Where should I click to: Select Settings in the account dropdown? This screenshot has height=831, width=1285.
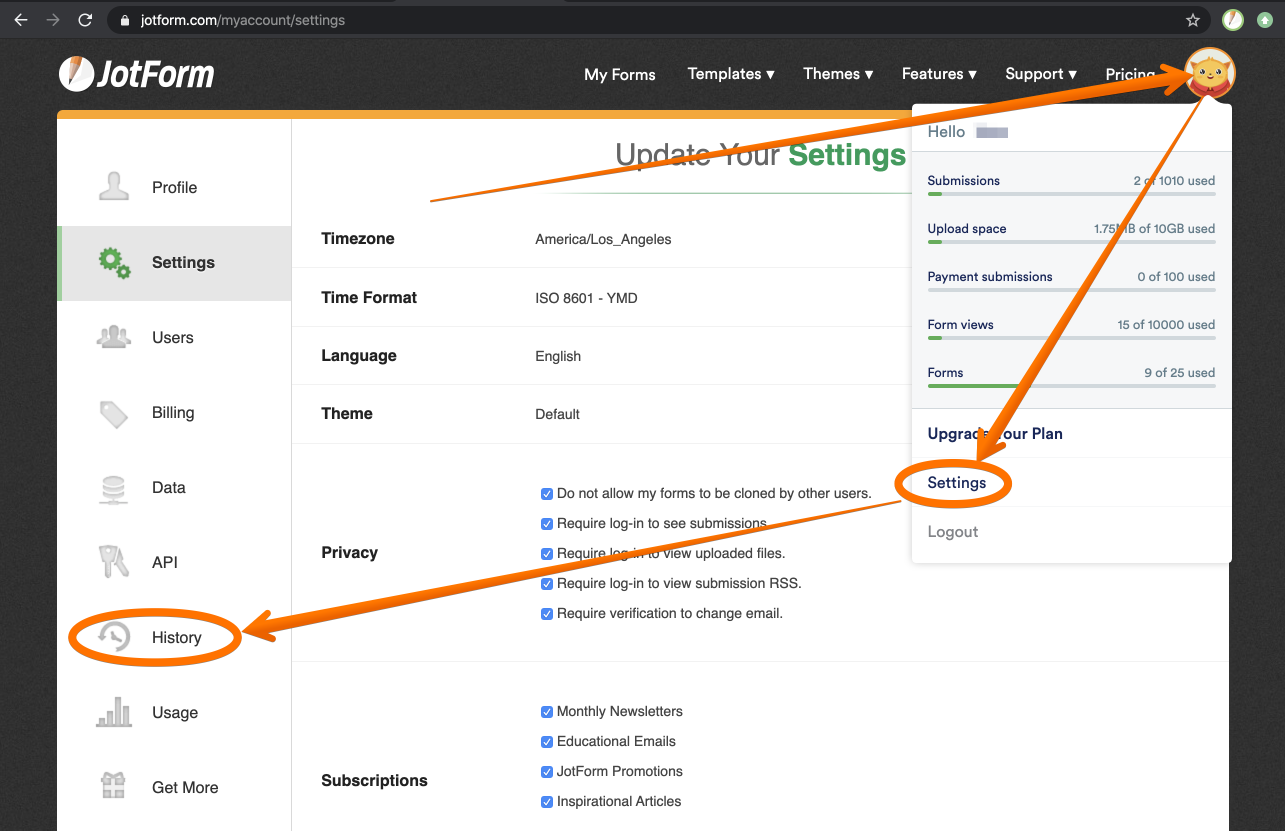coord(957,483)
